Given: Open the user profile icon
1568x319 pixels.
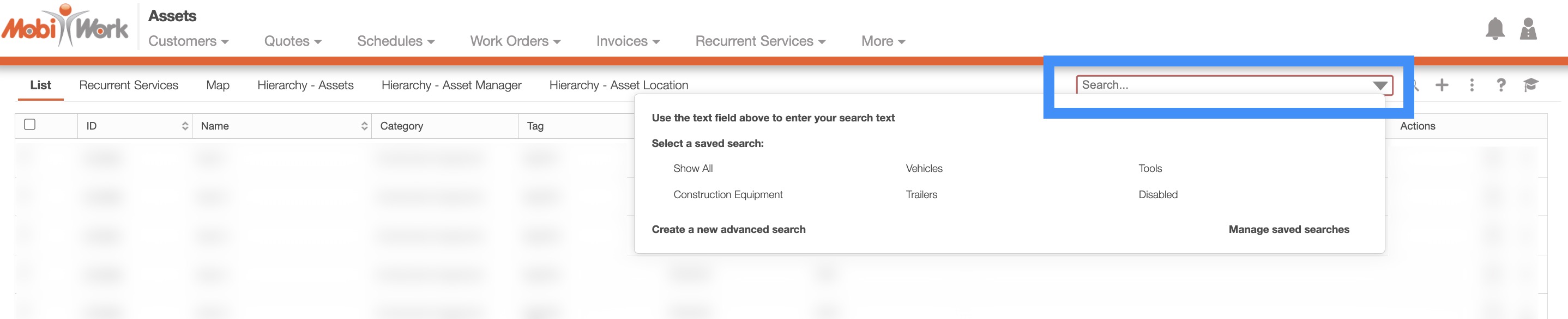Looking at the screenshot, I should click(x=1528, y=29).
